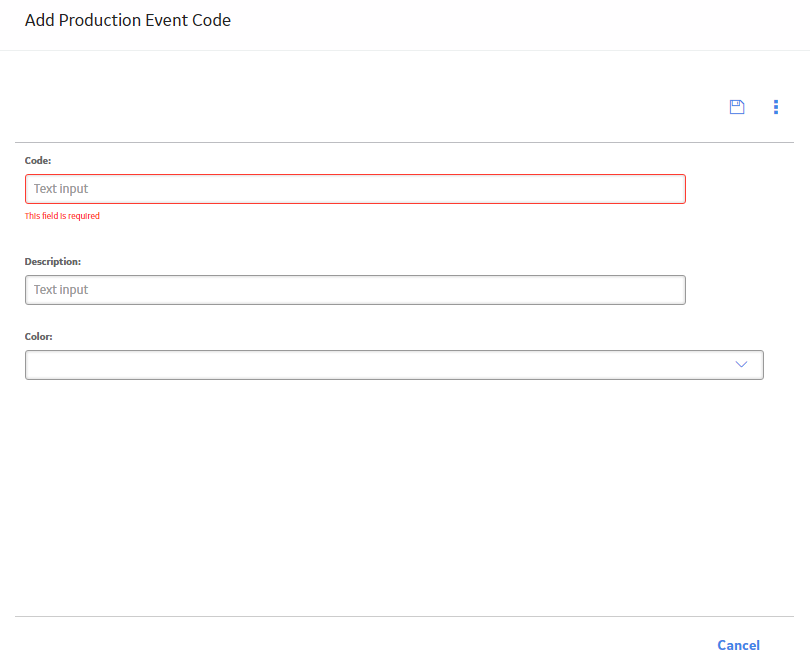Click the red-outlined required Code box
The image size is (810, 665).
pos(355,189)
